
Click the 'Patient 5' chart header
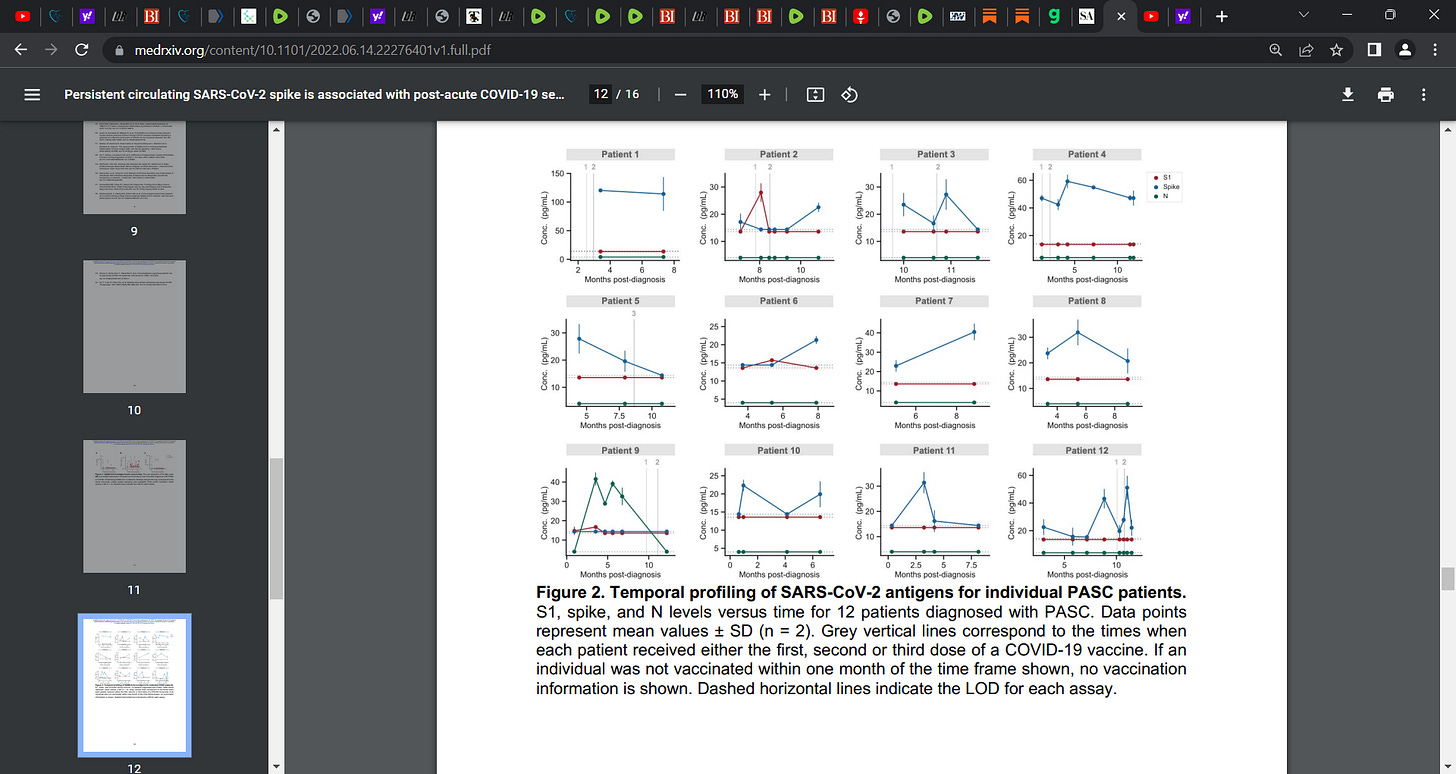pos(620,300)
